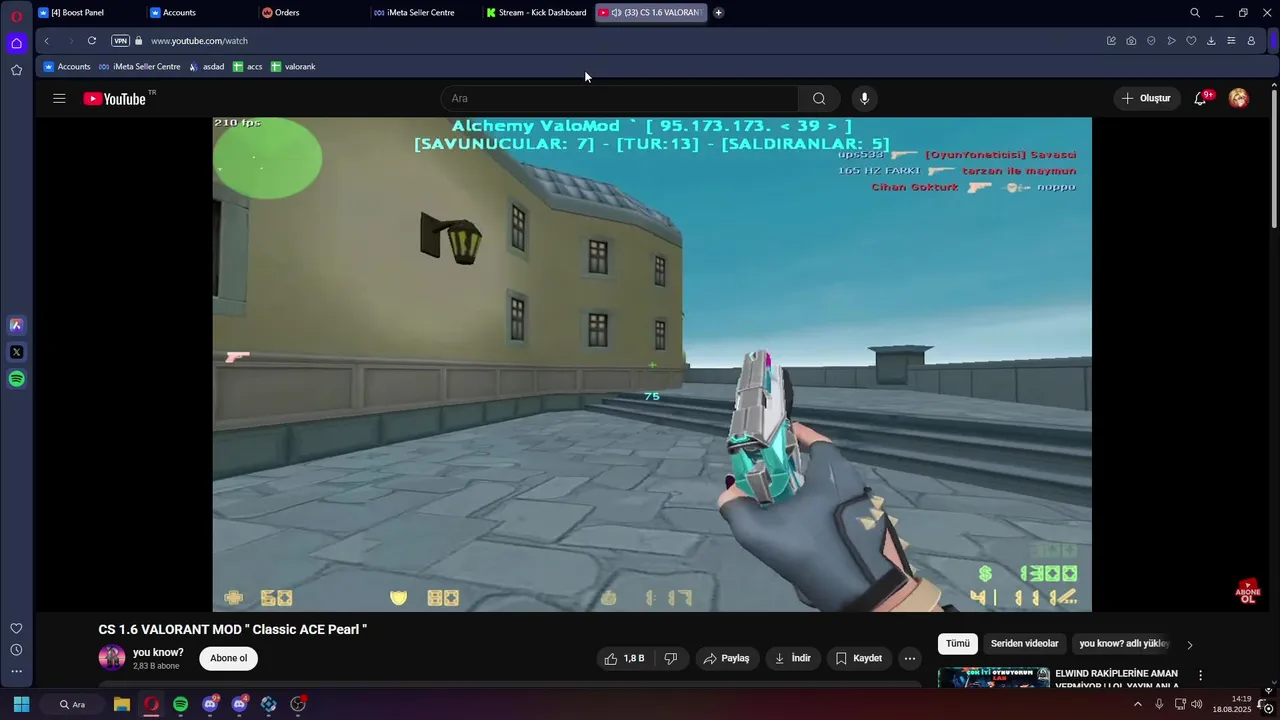
Task: Open the Windows Start button
Action: click(21, 704)
